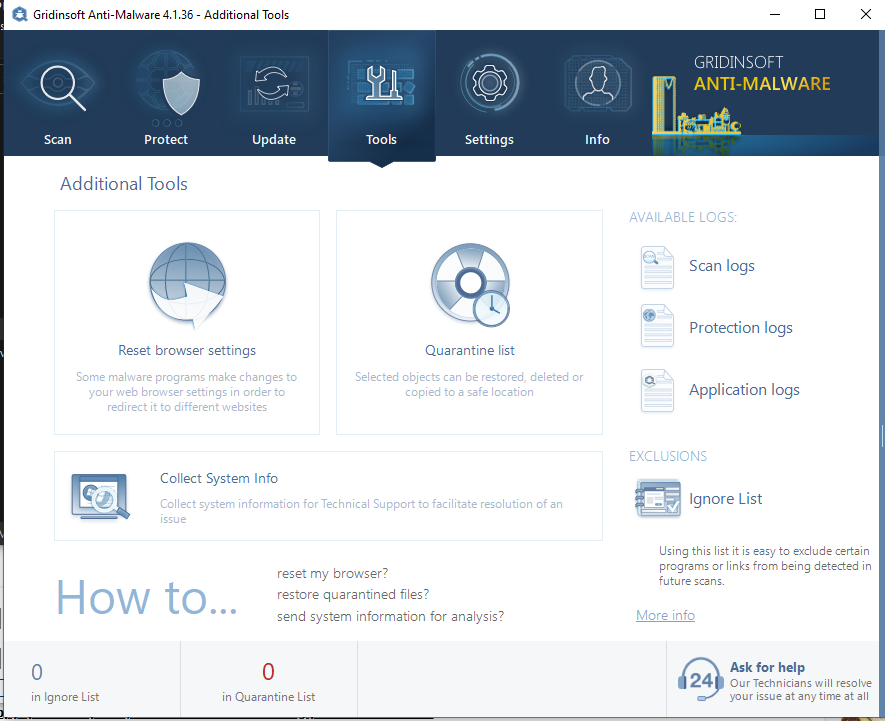Click the More info link
885x721 pixels.
[x=665, y=615]
